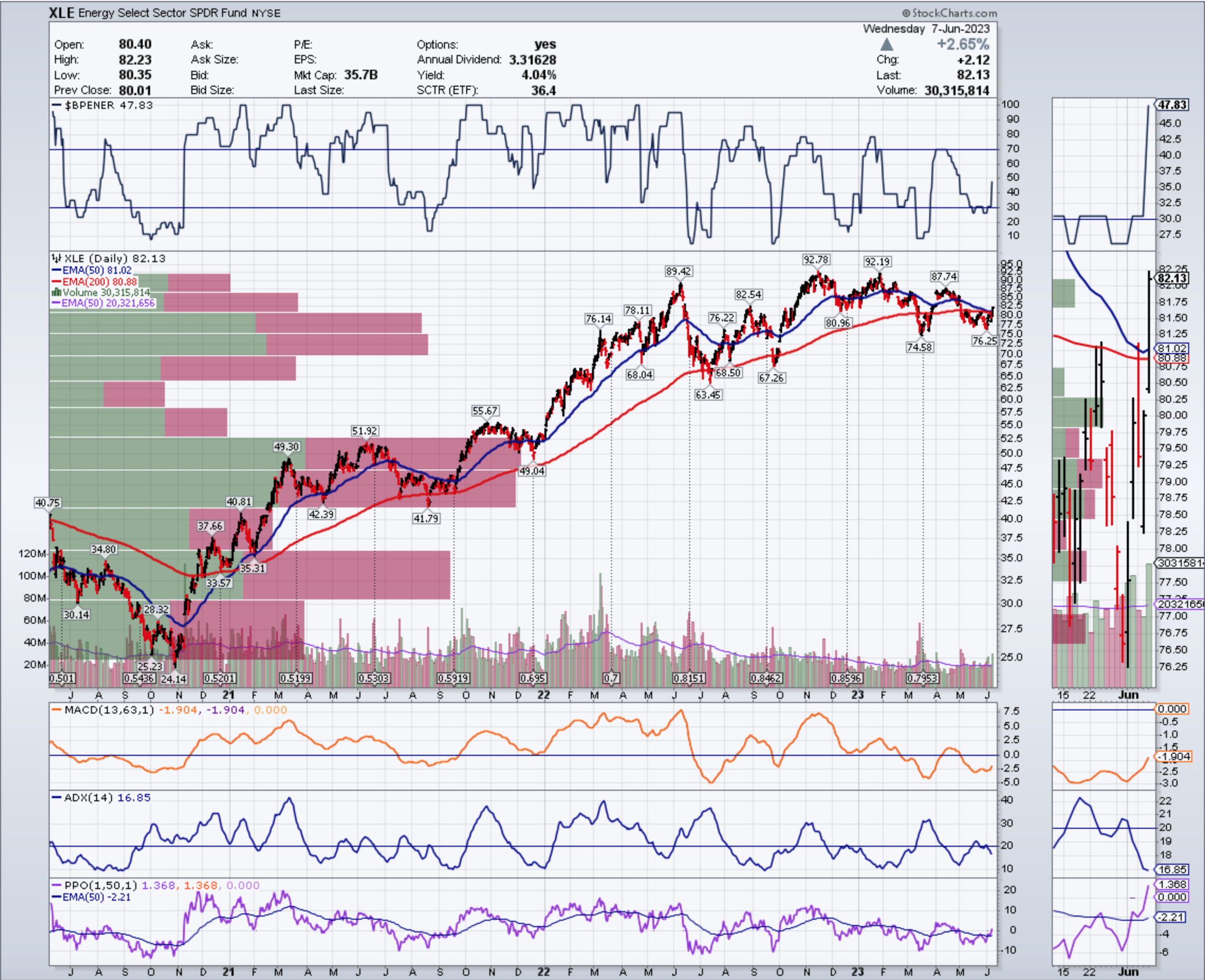Click the red EMA(200) 80.88 legend entry
The width and height of the screenshot is (1205, 980).
(94, 281)
